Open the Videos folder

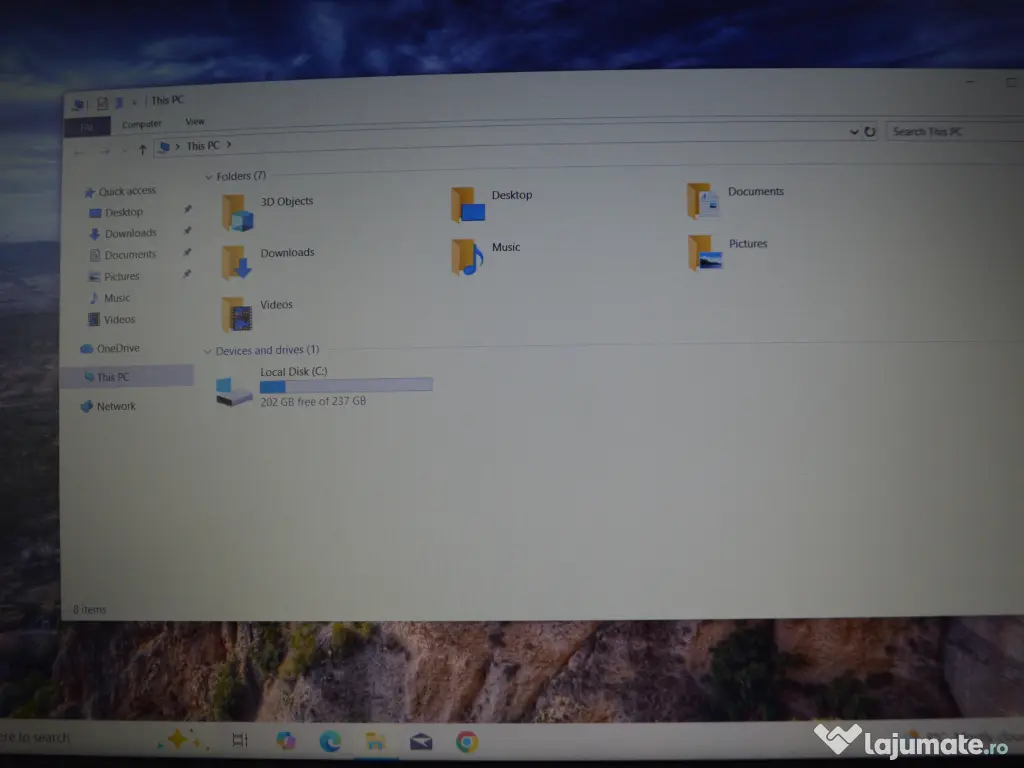[237, 314]
